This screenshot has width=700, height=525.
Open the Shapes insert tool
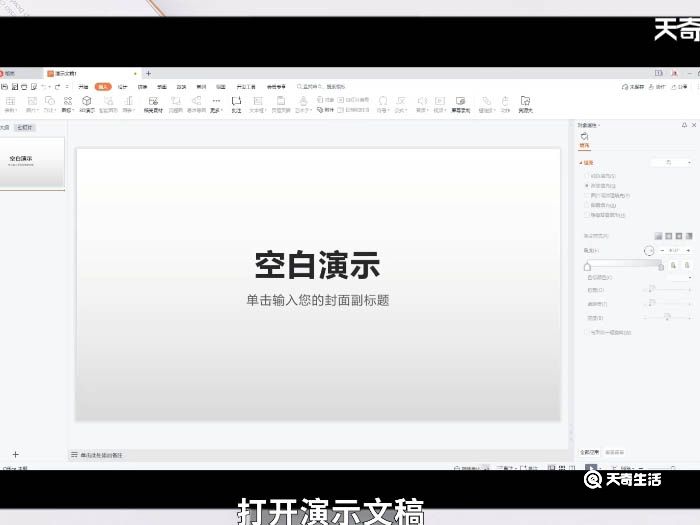[50, 104]
